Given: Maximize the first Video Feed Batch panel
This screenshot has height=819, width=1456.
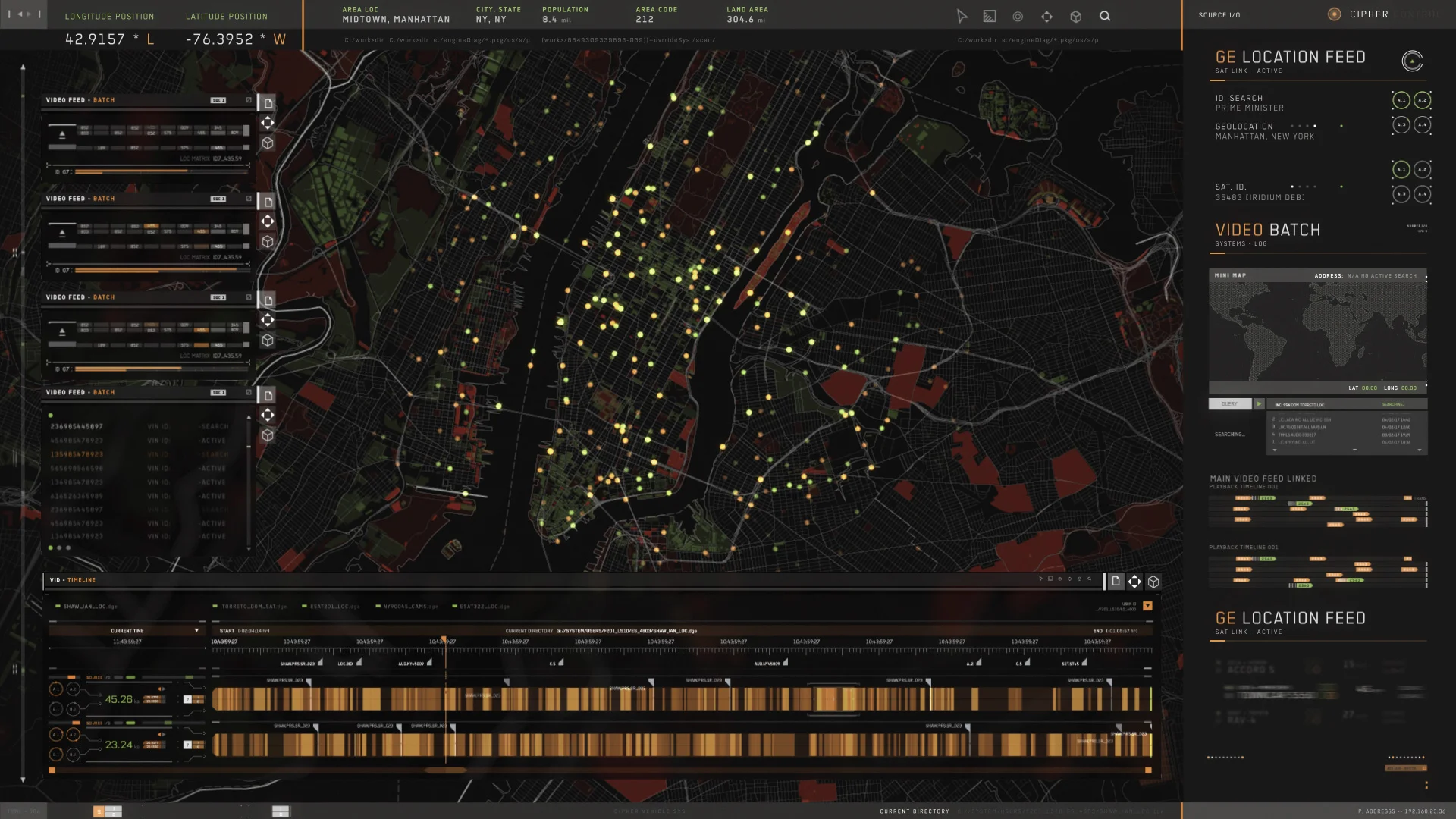Looking at the screenshot, I should coord(249,100).
